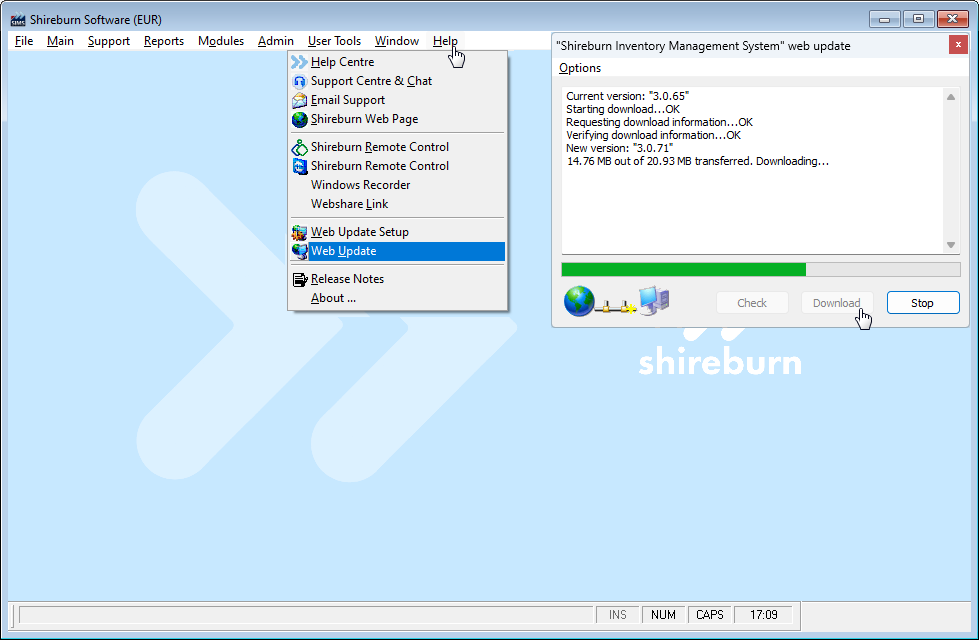Close the web update dialog with the red X
979x640 pixels.
[x=958, y=45]
